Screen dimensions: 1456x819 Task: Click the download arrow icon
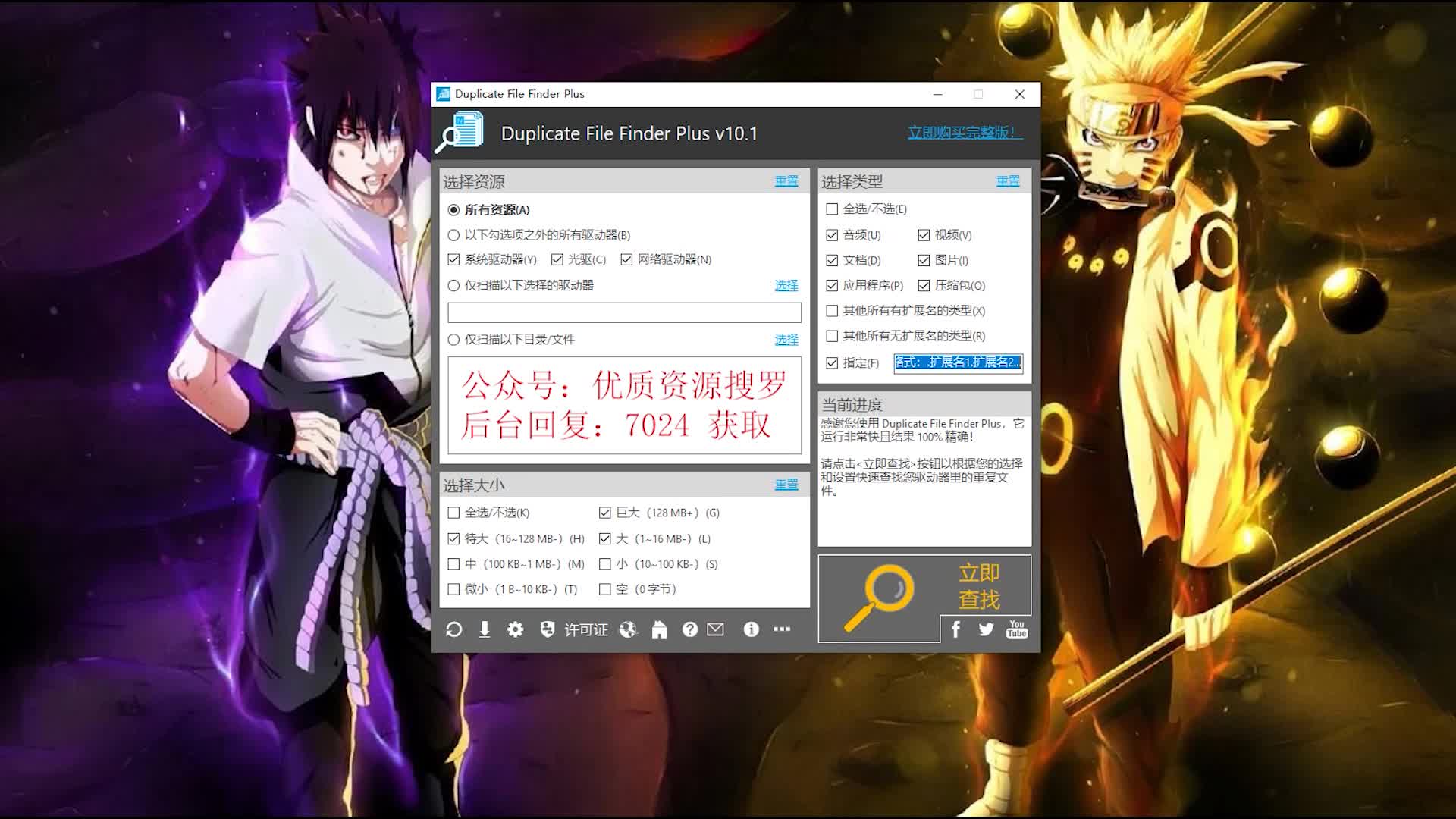(x=485, y=629)
